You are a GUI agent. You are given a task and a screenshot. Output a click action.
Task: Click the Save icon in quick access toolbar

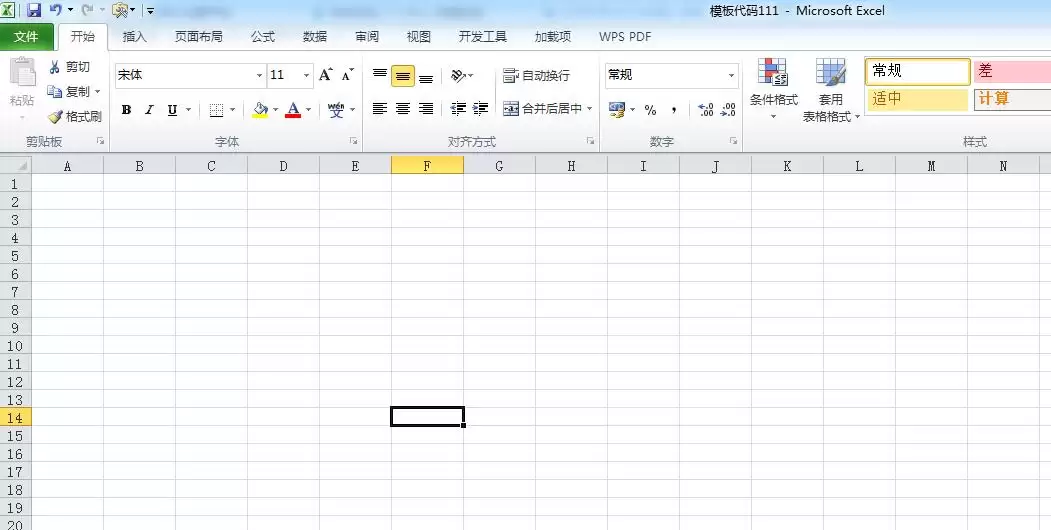(34, 10)
